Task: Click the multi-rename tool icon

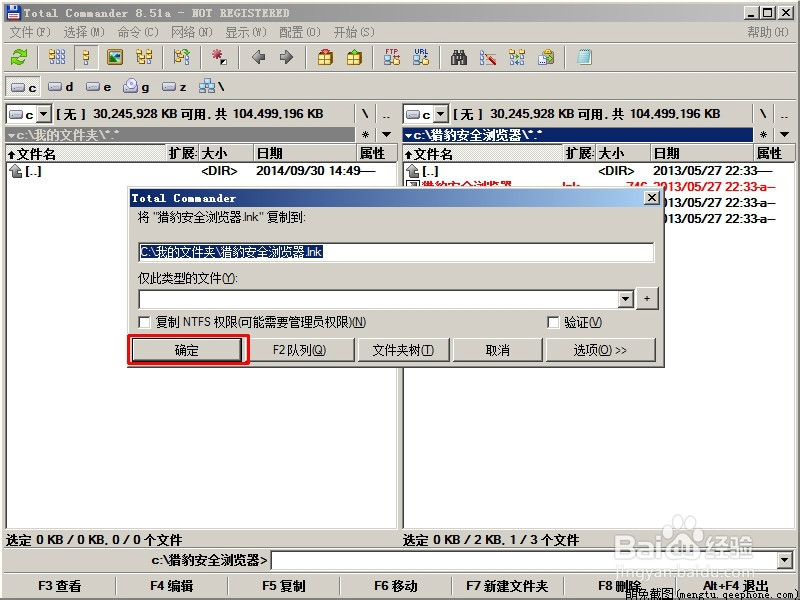Action: click(x=488, y=57)
